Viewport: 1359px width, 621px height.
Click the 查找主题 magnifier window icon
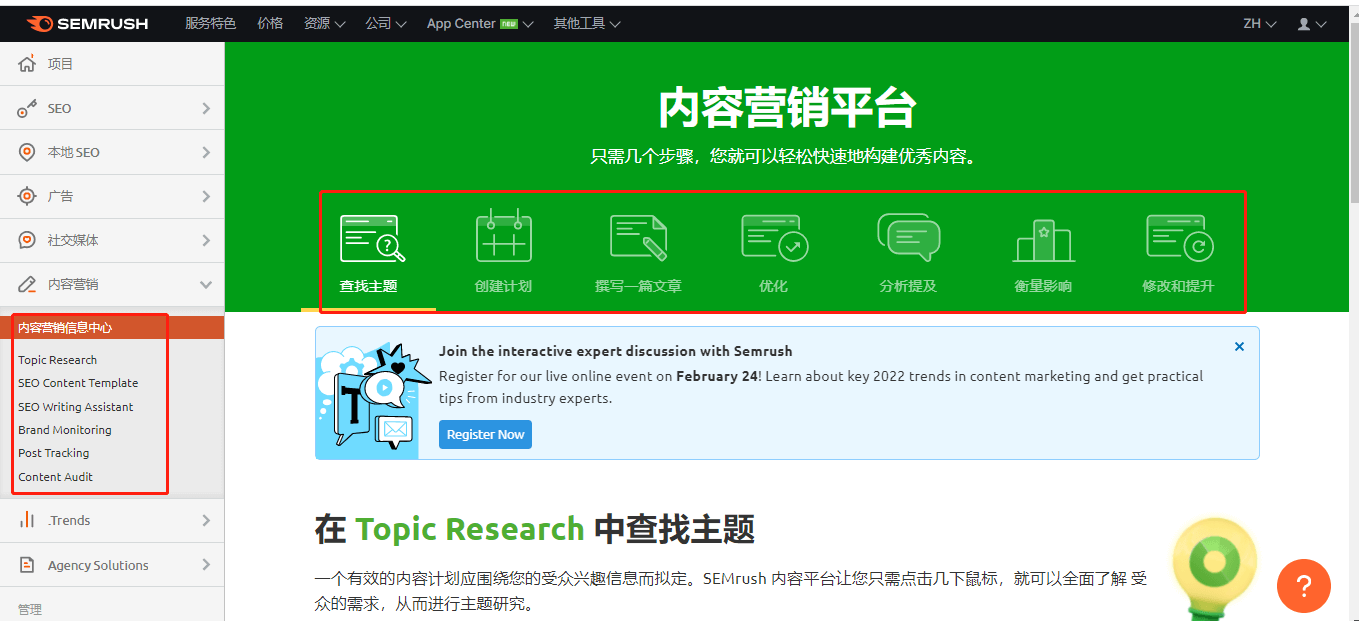point(372,238)
